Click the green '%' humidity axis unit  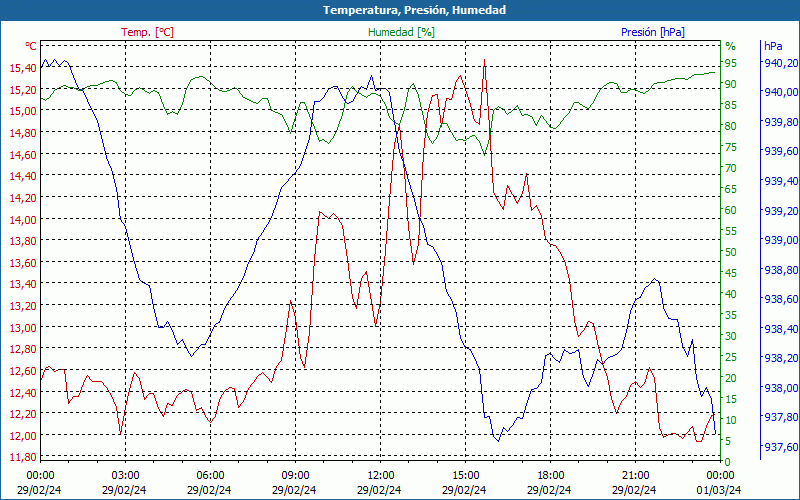click(x=731, y=46)
